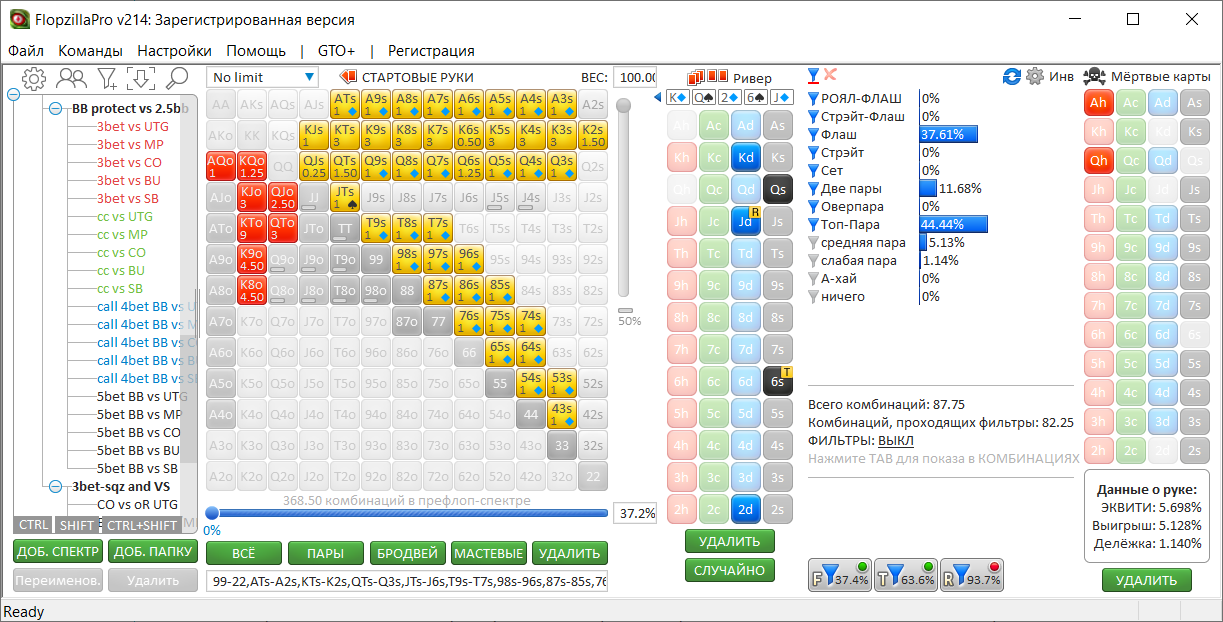This screenshot has height=622, width=1223.
Task: Toggle the Qh dead card
Action: click(1099, 161)
